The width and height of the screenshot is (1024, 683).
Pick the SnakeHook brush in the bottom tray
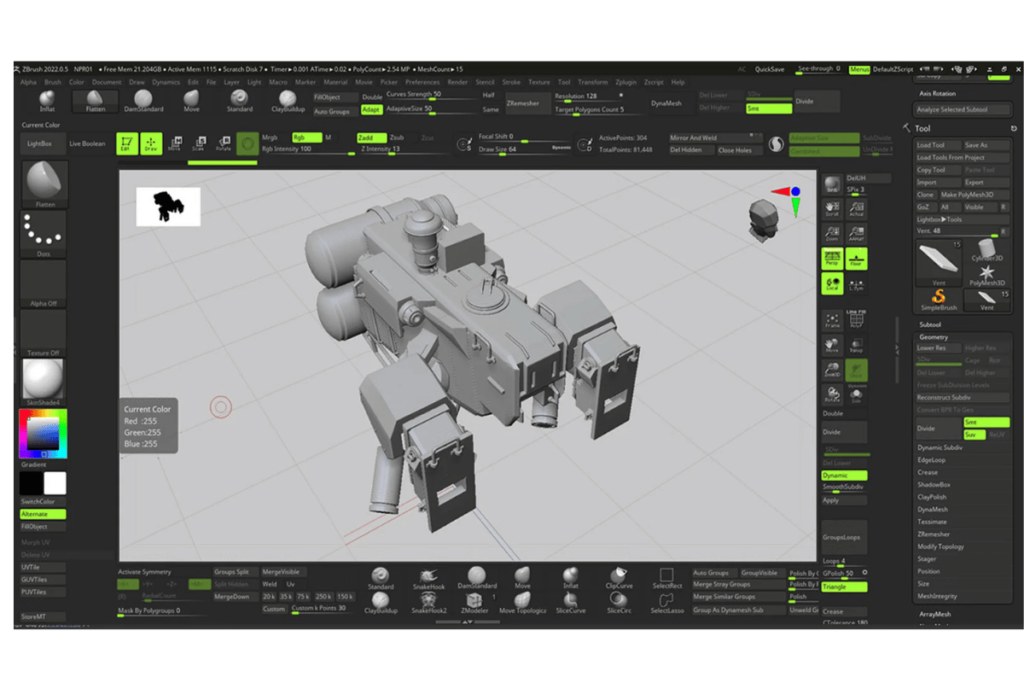click(429, 576)
